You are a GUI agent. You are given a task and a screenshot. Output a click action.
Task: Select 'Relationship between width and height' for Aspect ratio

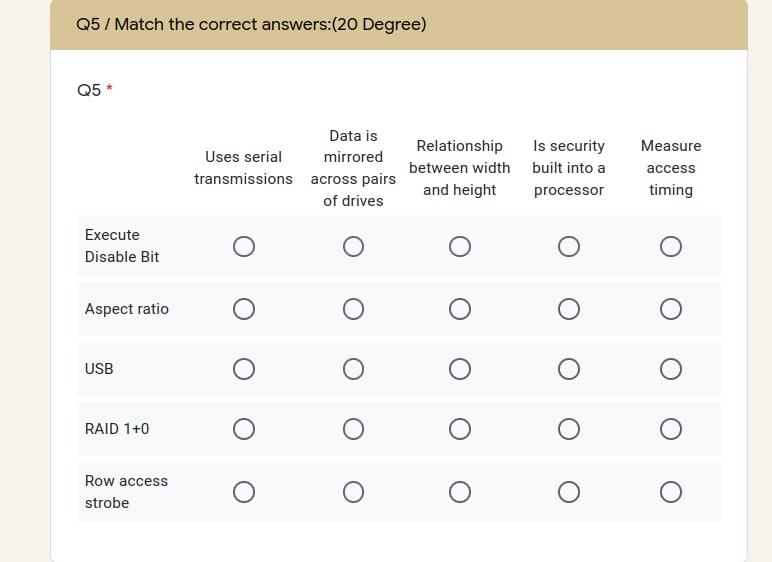[460, 309]
